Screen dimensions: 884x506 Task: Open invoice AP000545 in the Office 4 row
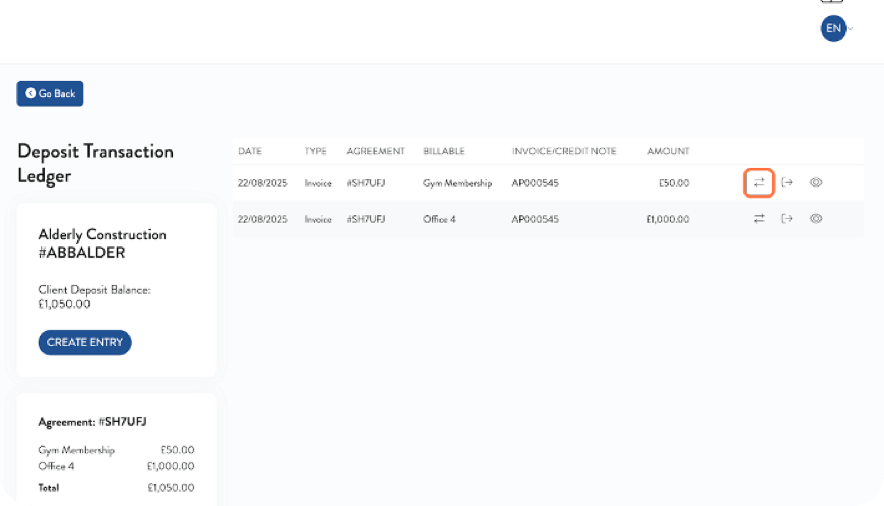tap(535, 218)
